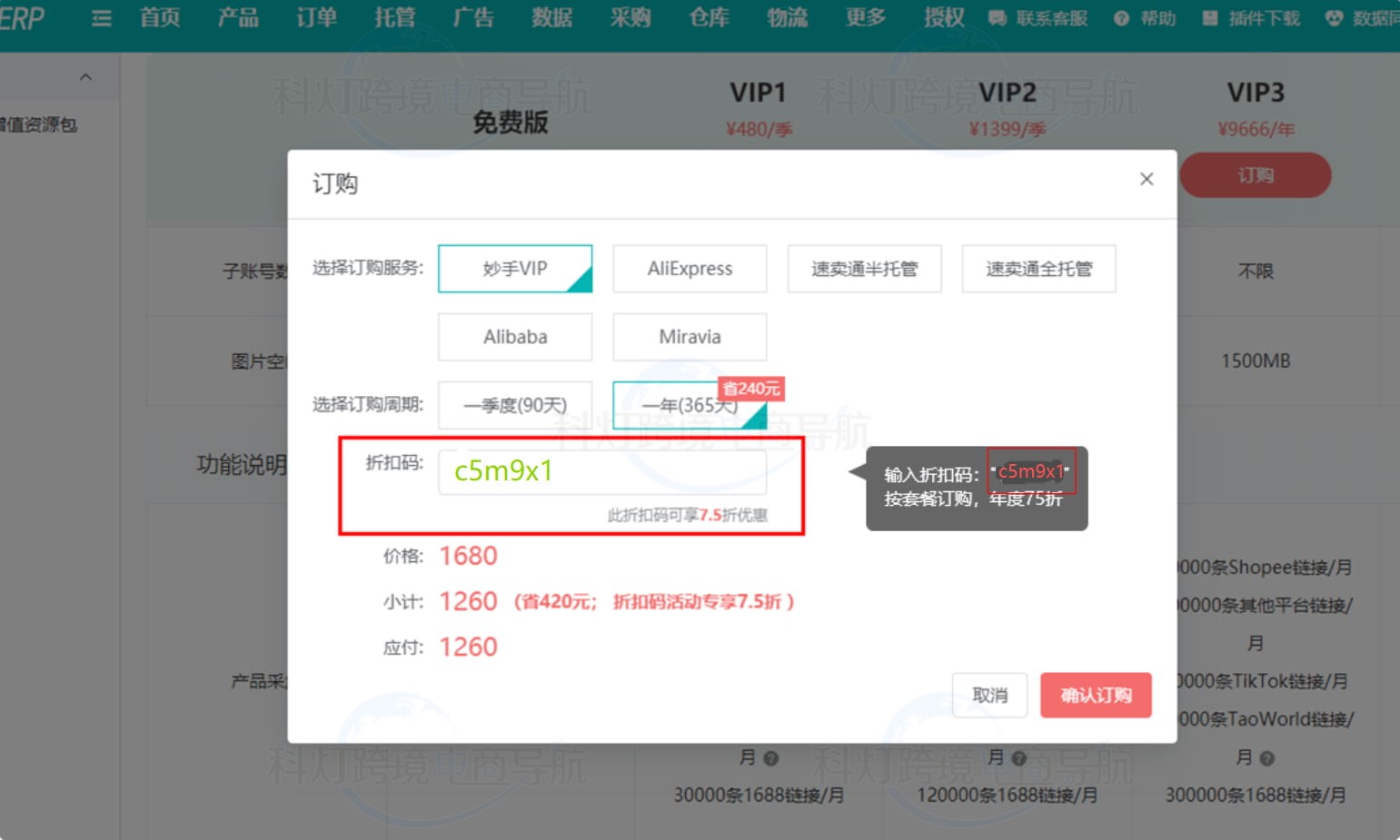Close the 订购 dialog with the X

pyautogui.click(x=1146, y=179)
